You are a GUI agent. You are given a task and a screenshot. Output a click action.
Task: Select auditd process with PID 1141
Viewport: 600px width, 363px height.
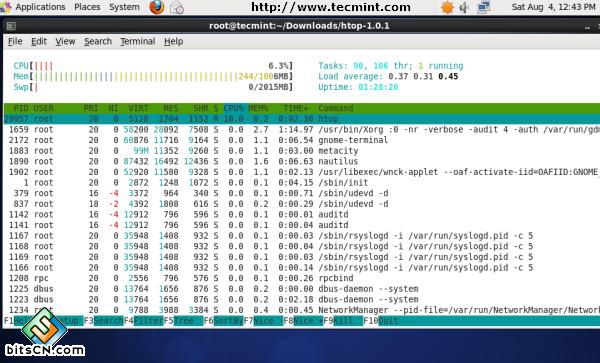coord(302,225)
